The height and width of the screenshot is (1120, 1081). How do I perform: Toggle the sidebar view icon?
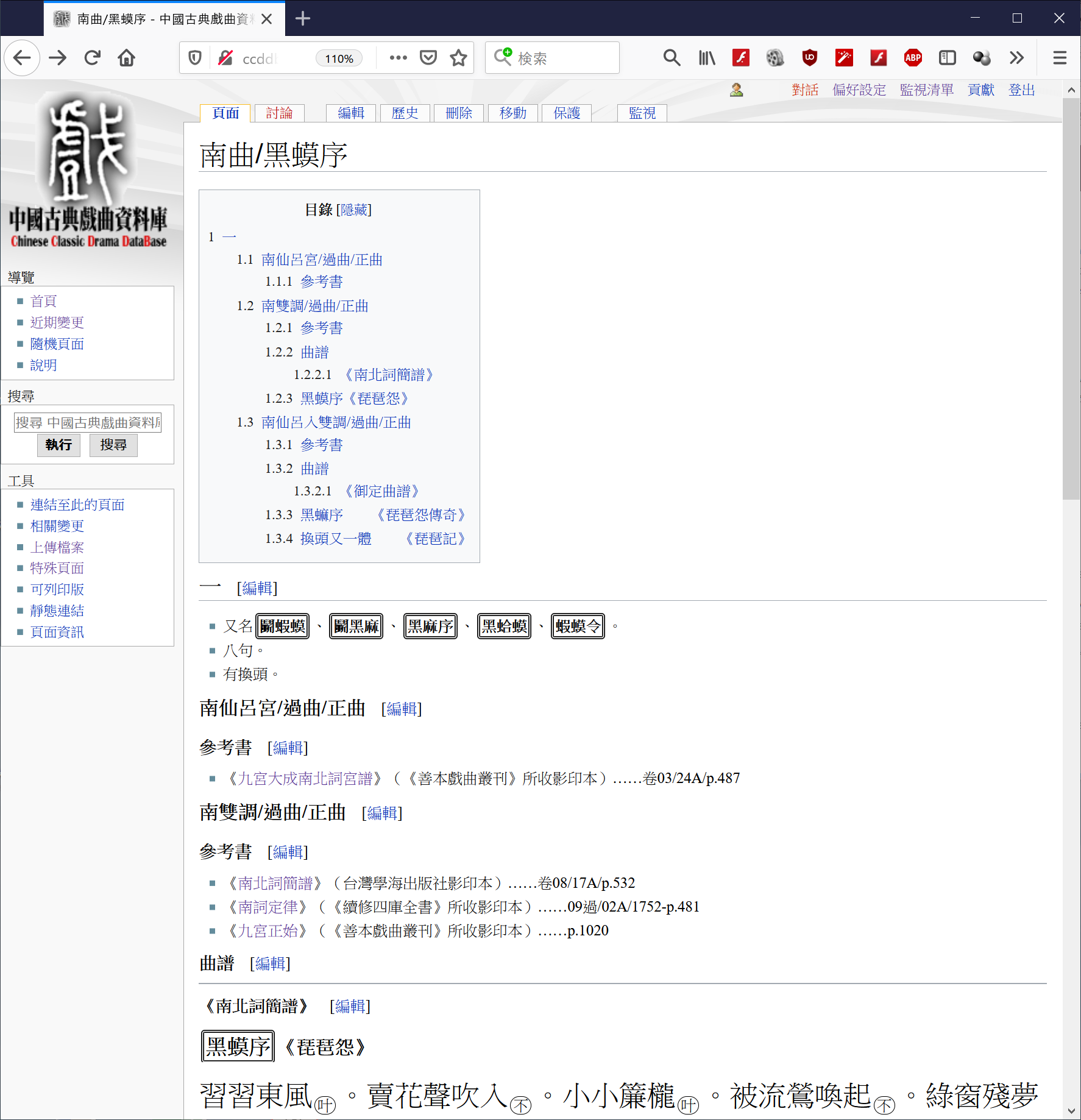(x=947, y=58)
